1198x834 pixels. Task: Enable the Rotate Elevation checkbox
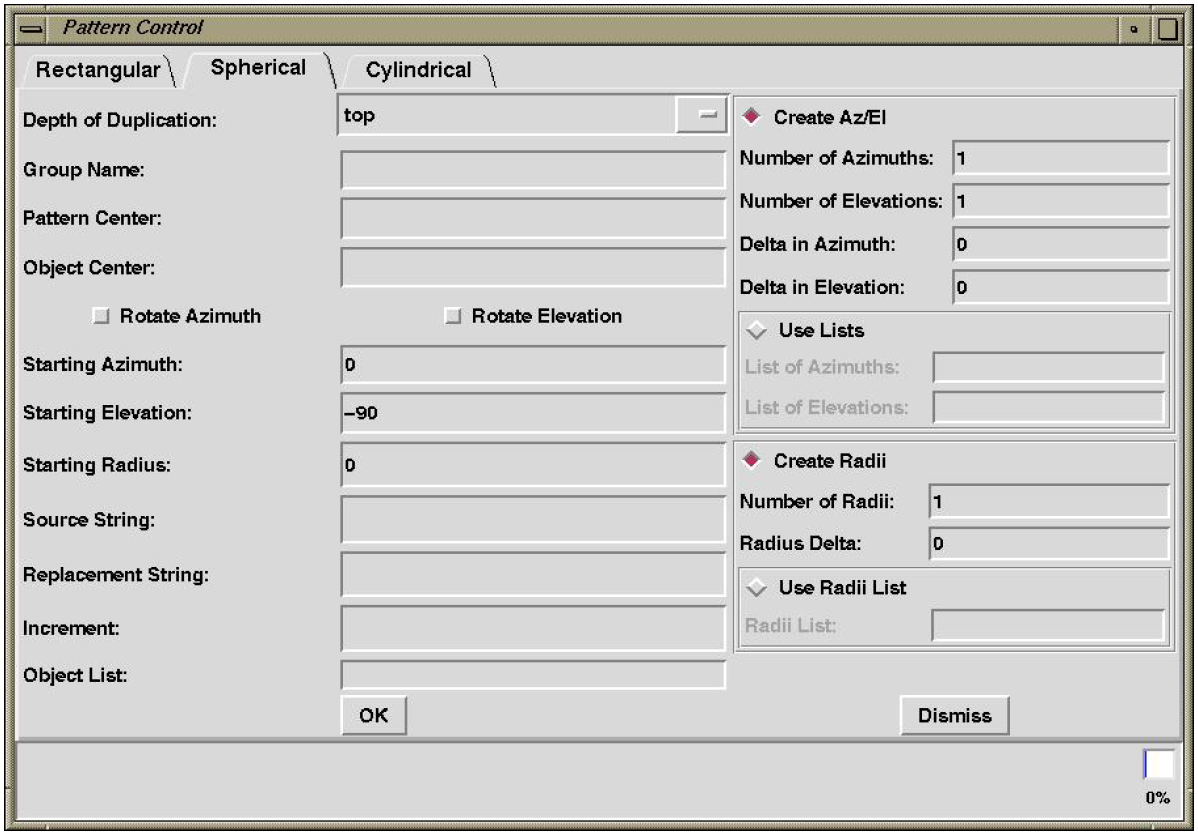tap(452, 316)
